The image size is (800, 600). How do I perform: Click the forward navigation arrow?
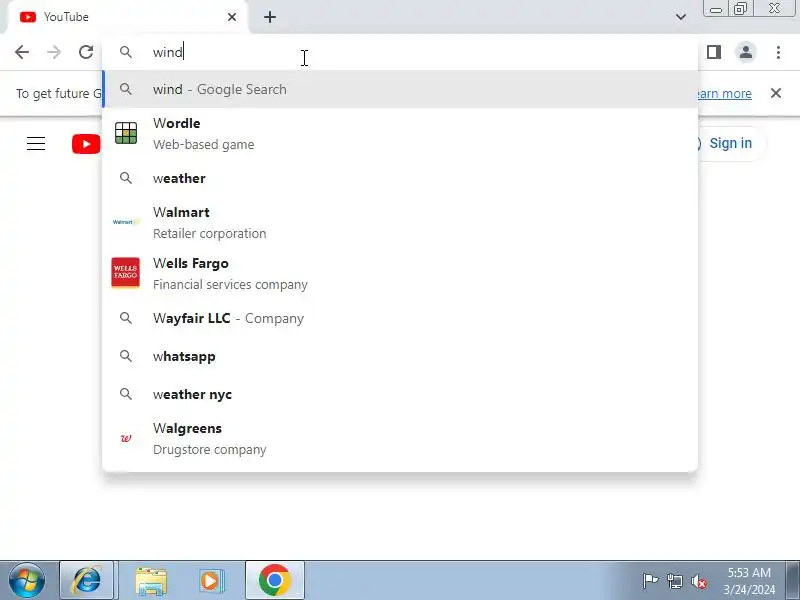click(54, 52)
